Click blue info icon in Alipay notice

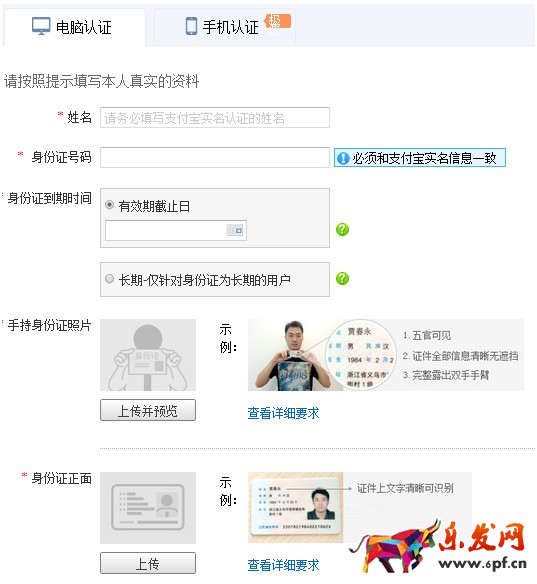point(343,158)
